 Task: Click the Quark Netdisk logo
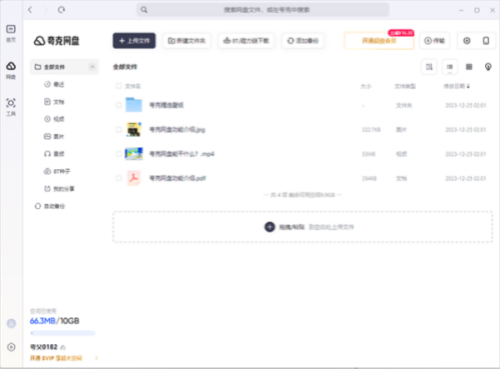click(x=57, y=41)
